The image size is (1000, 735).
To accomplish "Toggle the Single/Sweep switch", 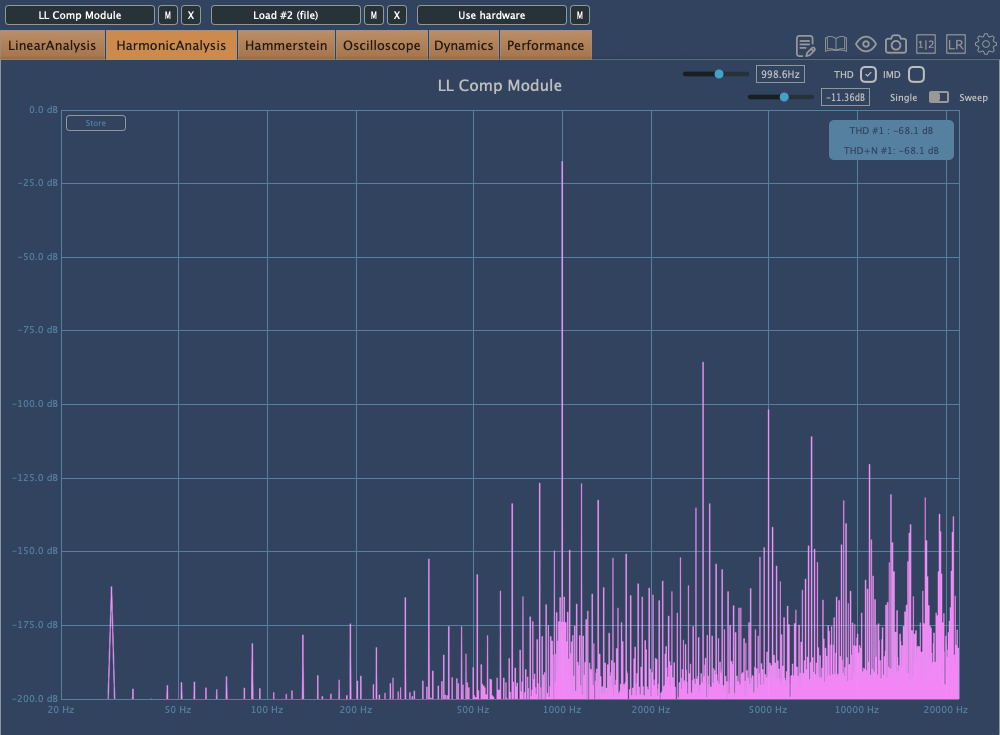I will 938,97.
